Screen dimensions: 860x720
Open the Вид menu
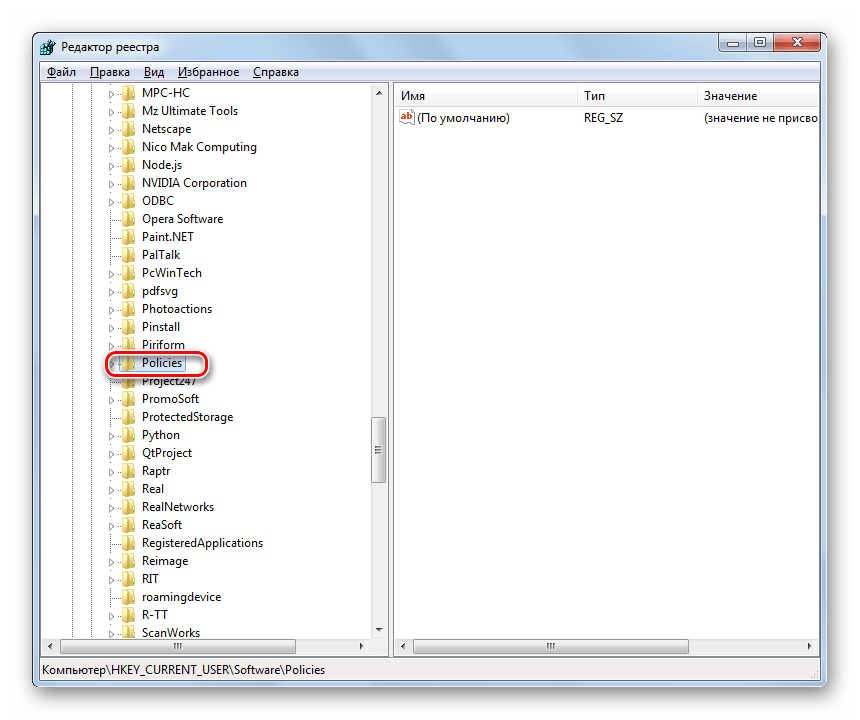[154, 72]
